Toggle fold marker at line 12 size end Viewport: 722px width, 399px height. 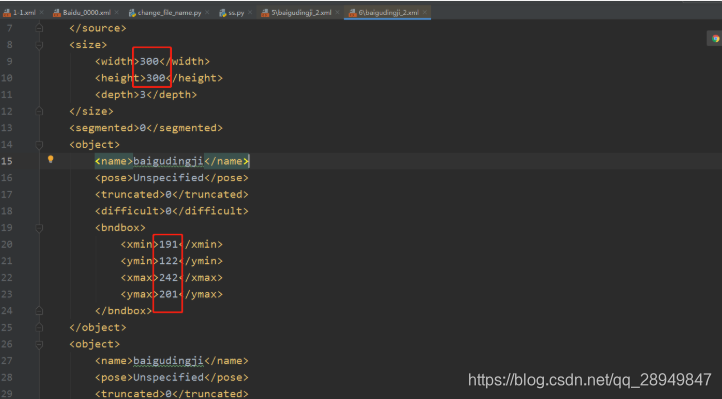point(39,111)
